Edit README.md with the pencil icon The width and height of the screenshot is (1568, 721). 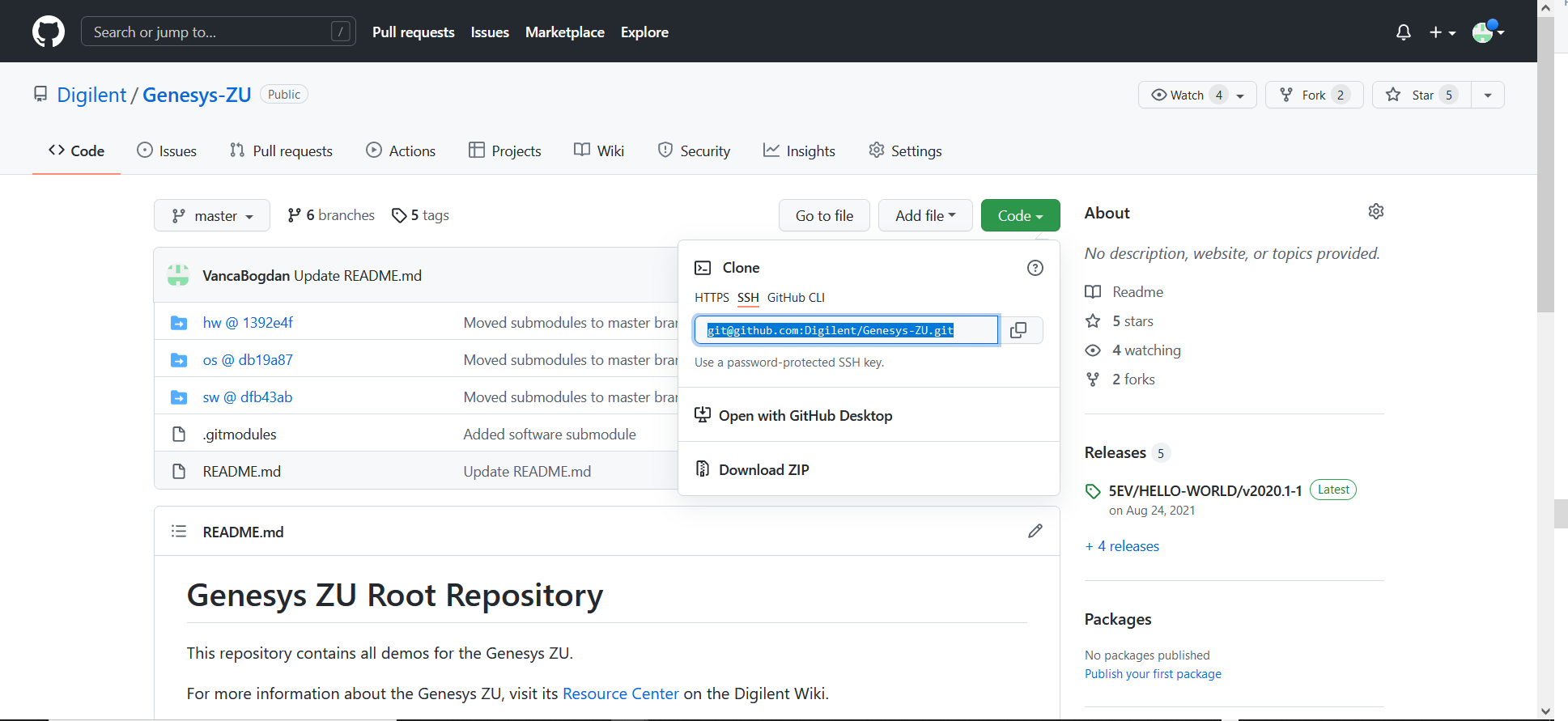[x=1035, y=531]
